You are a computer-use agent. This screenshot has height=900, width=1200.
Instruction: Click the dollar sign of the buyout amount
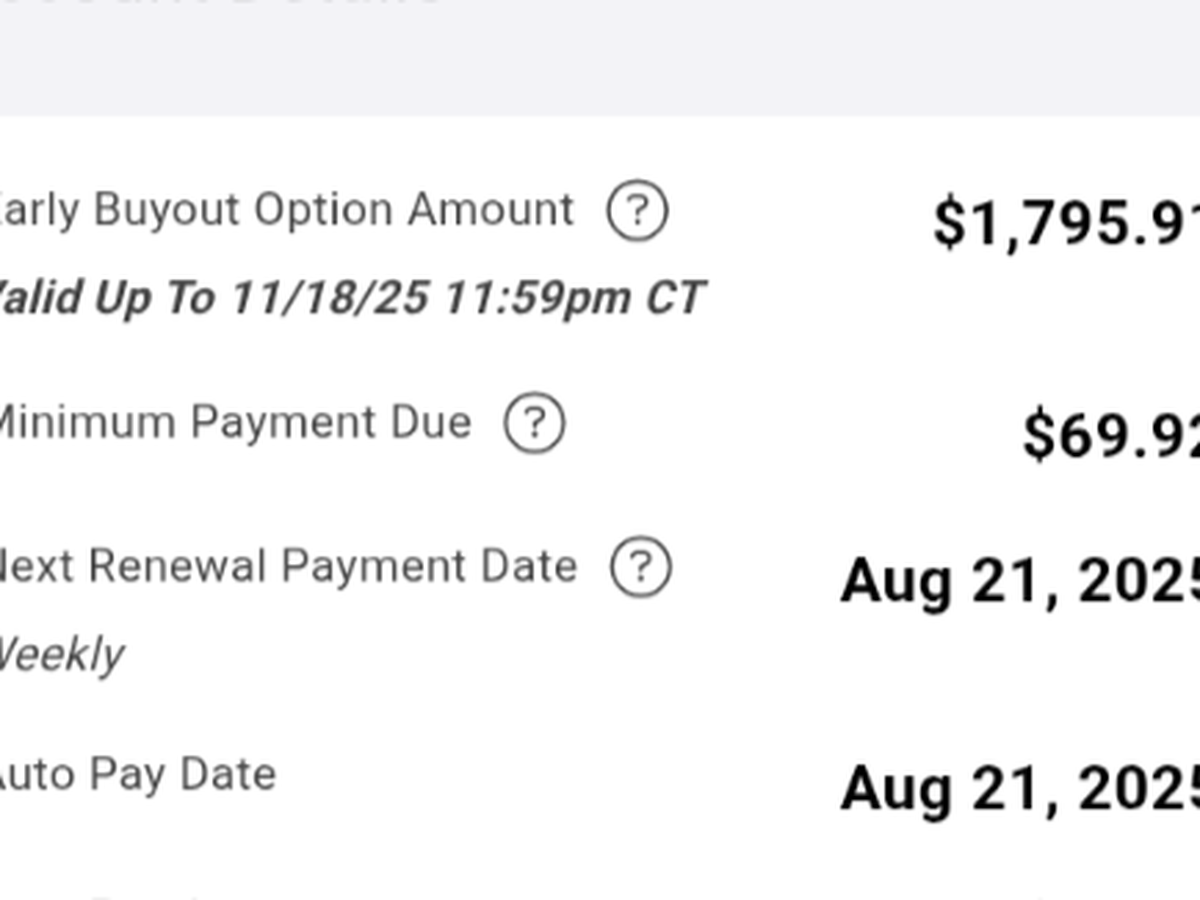948,224
